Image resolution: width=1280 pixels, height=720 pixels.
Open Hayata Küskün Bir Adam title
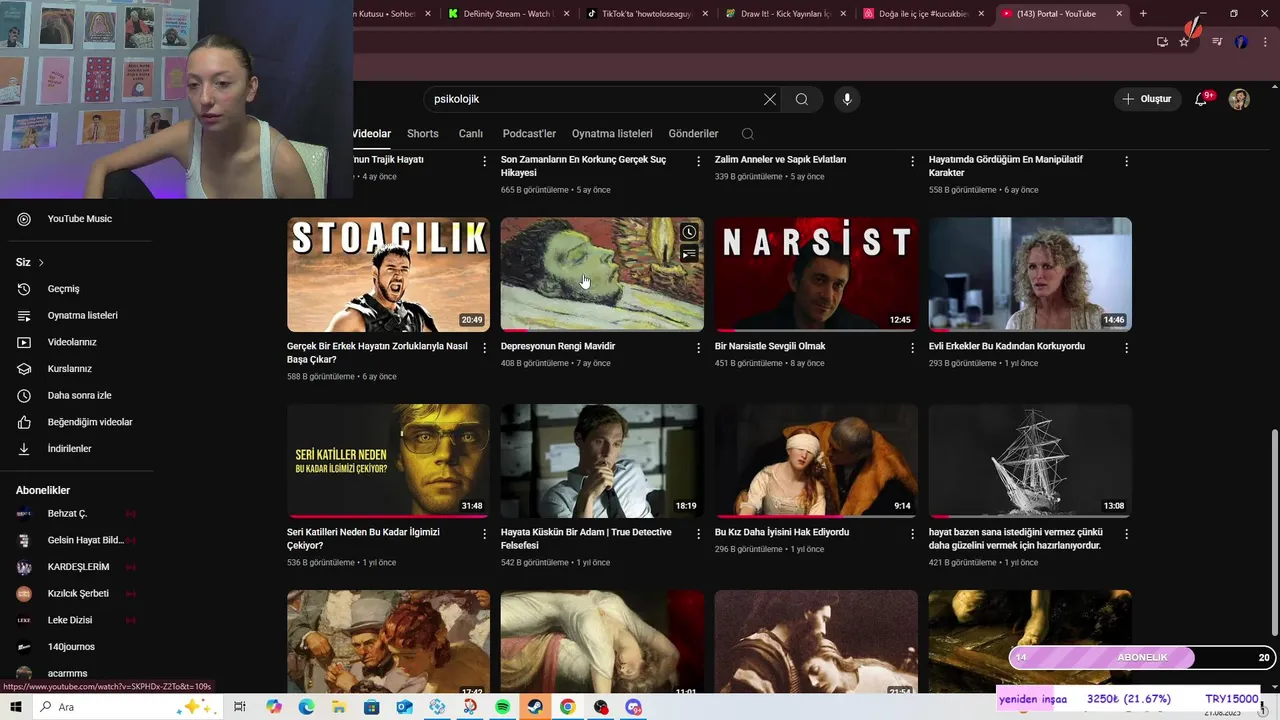(586, 539)
